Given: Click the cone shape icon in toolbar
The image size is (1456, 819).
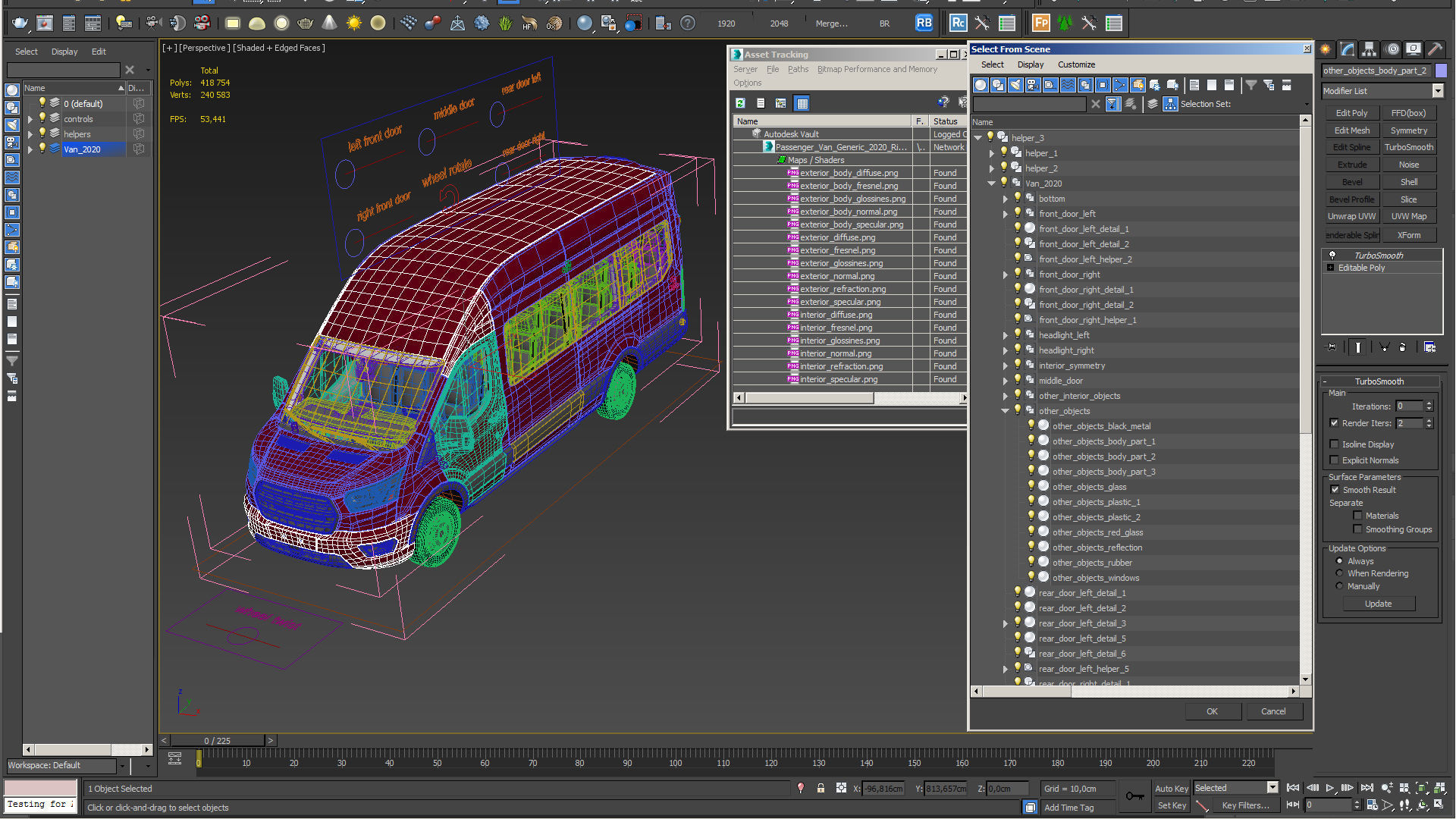Looking at the screenshot, I should coord(329,24).
